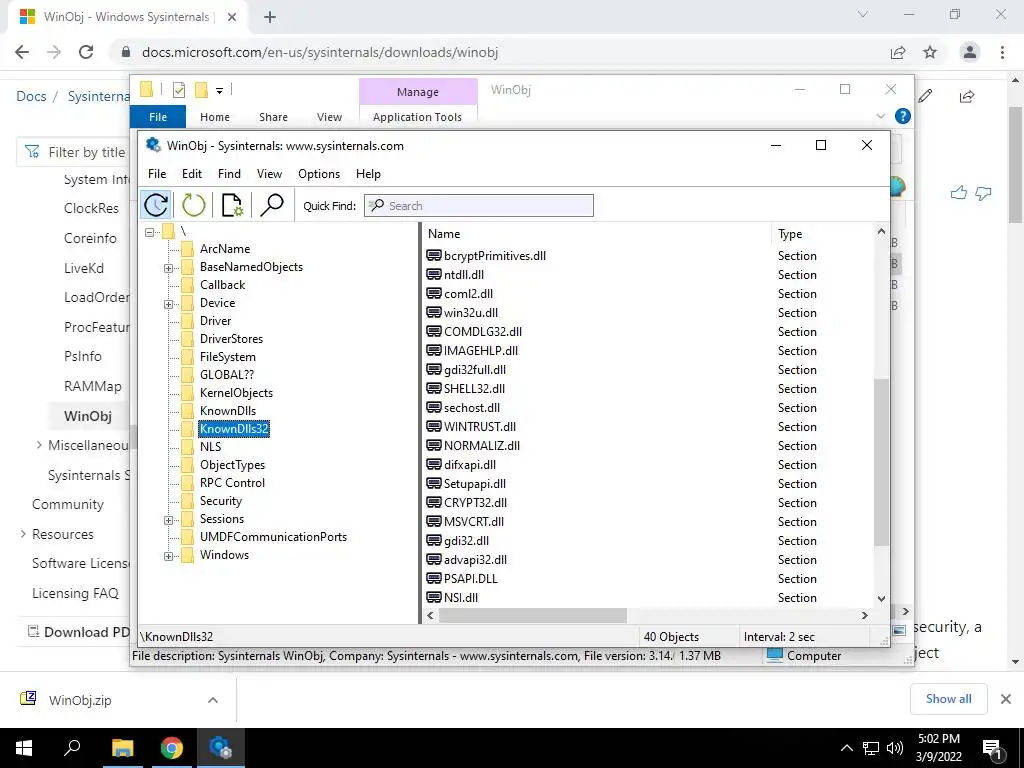Open the Explorer File ribbon tab
Screen dimensions: 1024x768
(158, 117)
